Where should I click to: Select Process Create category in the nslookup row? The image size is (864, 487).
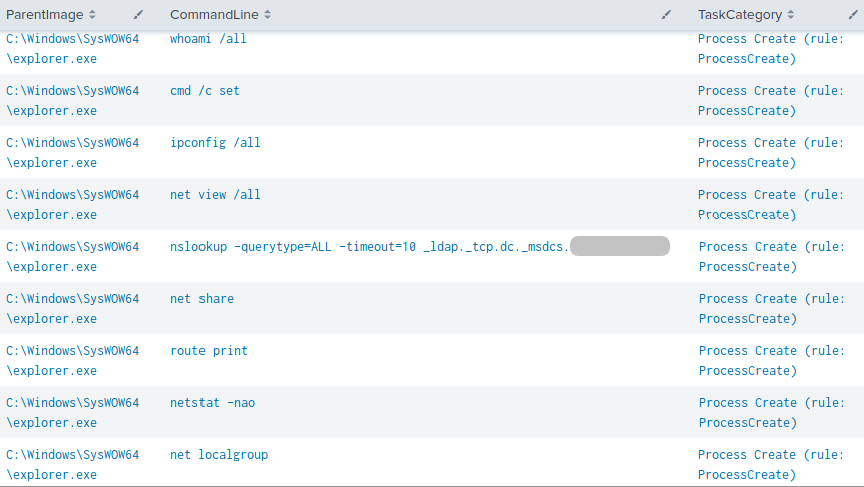tap(771, 256)
